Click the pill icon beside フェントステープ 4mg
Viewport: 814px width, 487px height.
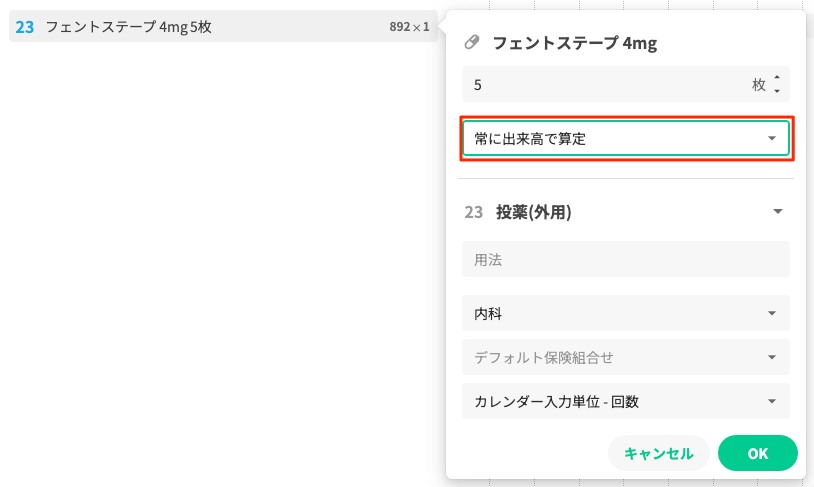tap(472, 43)
